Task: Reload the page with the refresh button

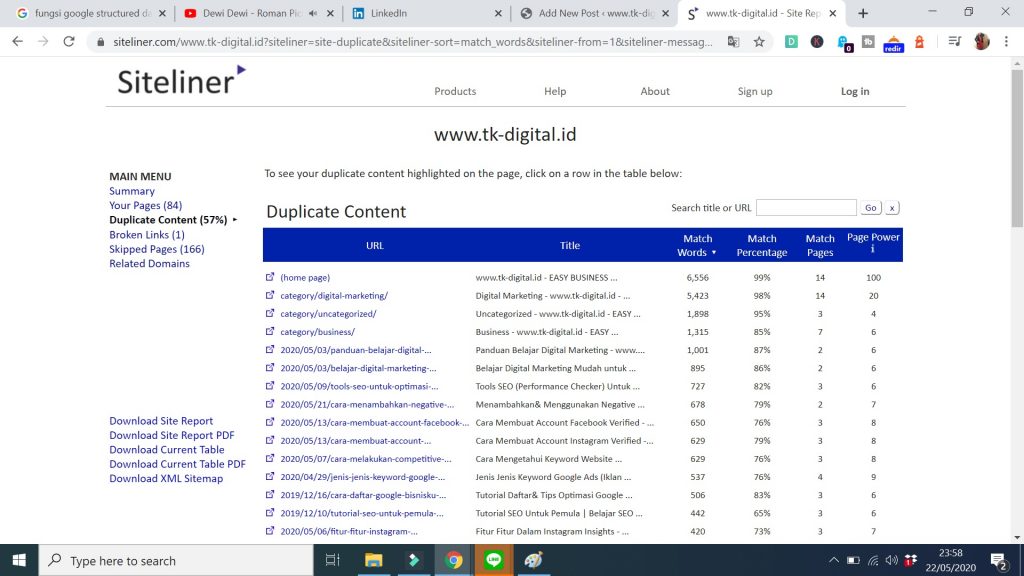Action: pos(69,42)
